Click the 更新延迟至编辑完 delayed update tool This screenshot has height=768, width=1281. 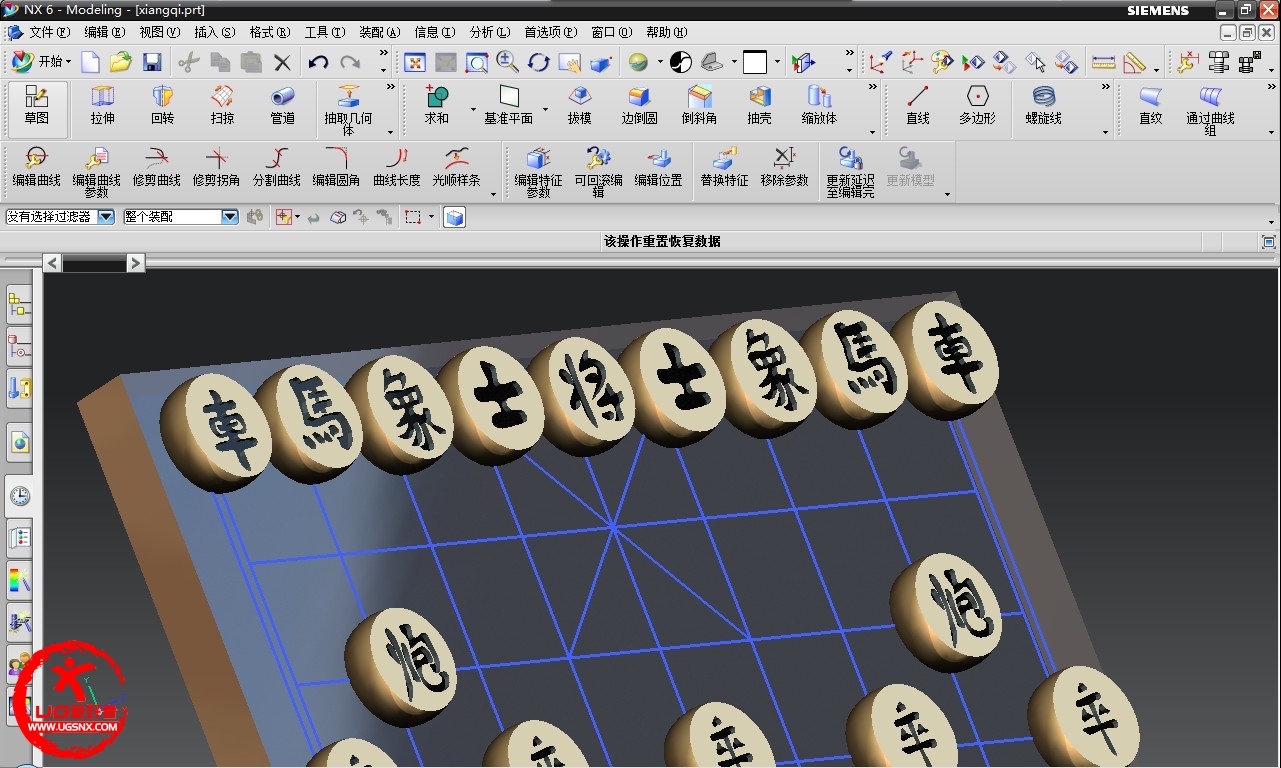(x=850, y=171)
